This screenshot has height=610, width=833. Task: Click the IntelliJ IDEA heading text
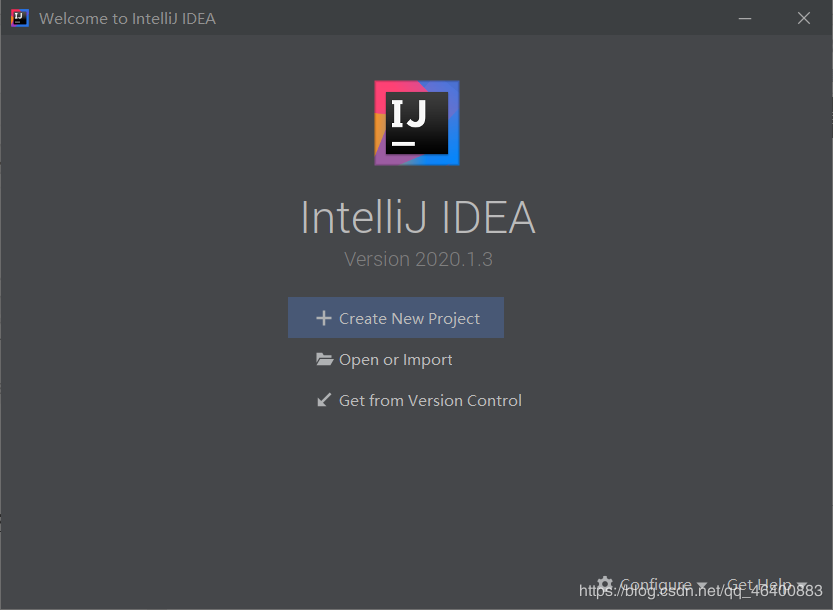tap(418, 218)
